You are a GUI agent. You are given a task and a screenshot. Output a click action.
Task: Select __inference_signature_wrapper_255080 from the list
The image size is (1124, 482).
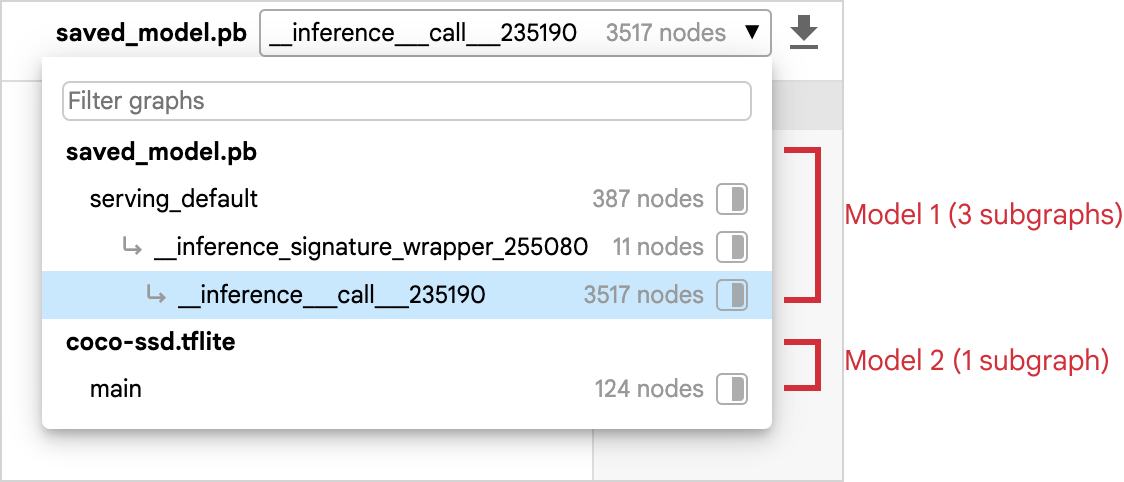370,246
